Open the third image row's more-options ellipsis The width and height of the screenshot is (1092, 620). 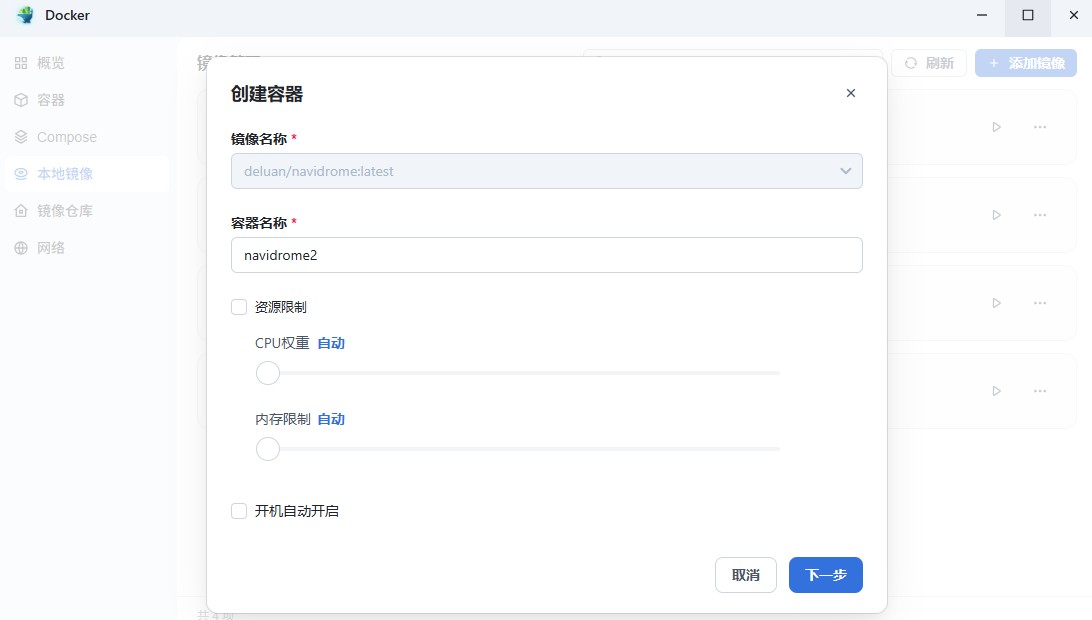1040,303
